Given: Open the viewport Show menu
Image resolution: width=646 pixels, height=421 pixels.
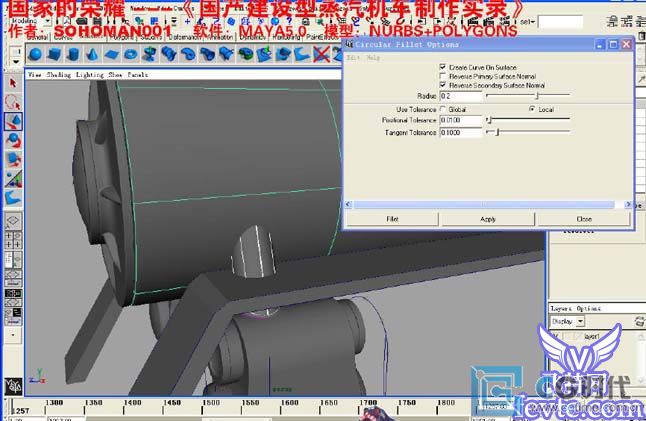Looking at the screenshot, I should point(115,75).
